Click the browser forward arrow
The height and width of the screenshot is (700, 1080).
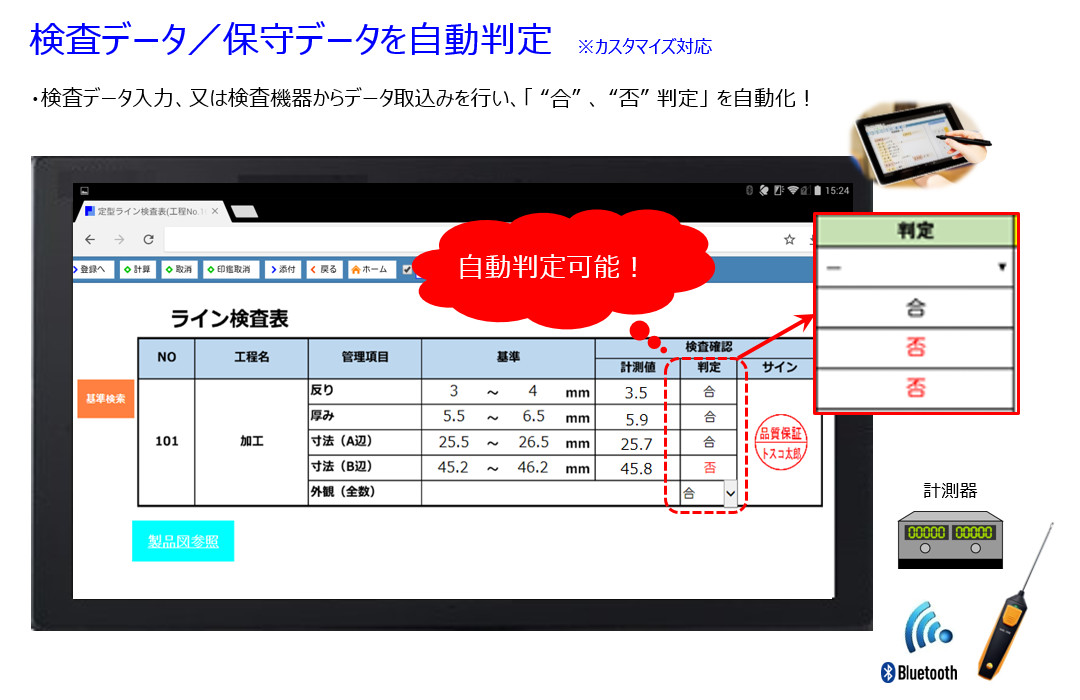pyautogui.click(x=120, y=240)
